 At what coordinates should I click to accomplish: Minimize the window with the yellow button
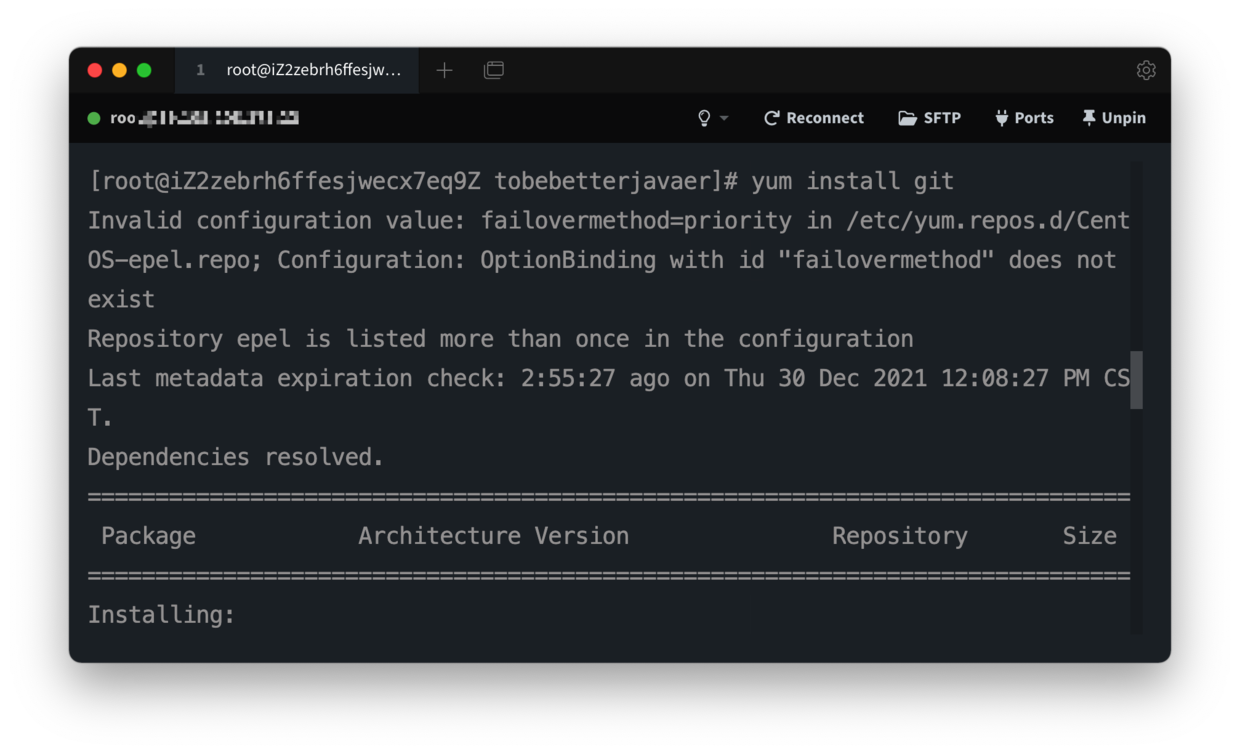119,70
